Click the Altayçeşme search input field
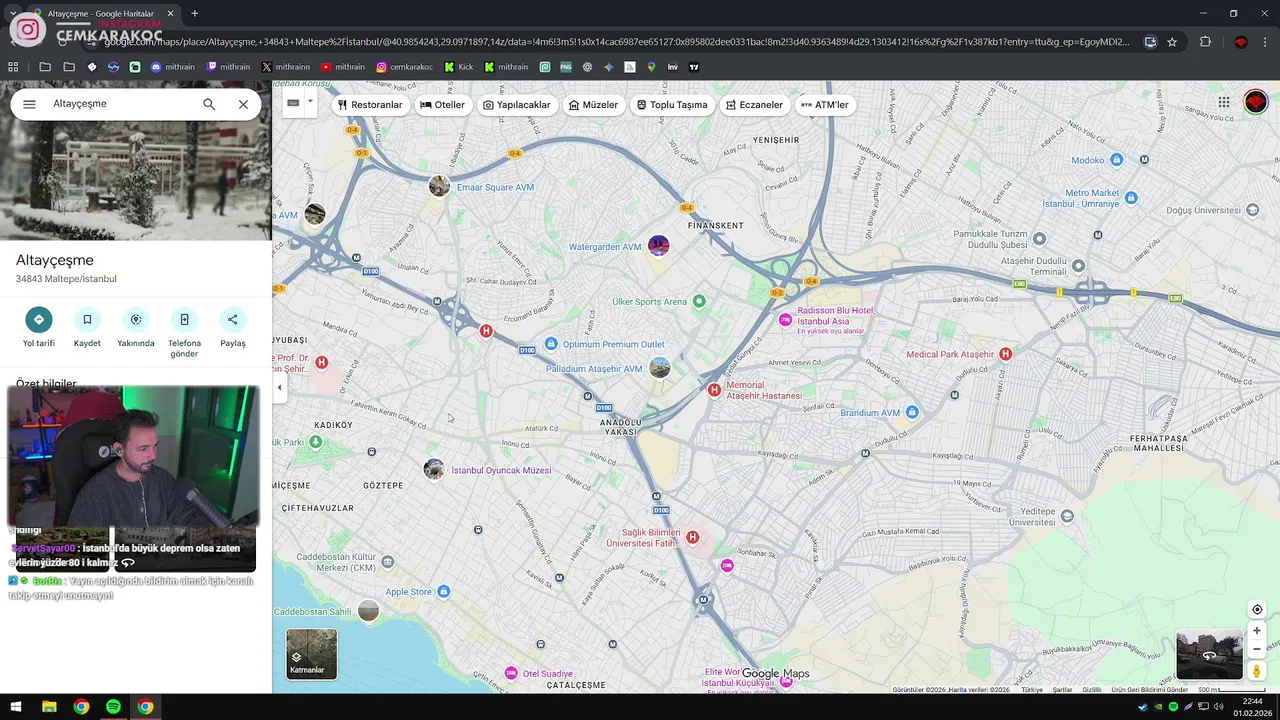Image resolution: width=1280 pixels, height=720 pixels. 120,104
